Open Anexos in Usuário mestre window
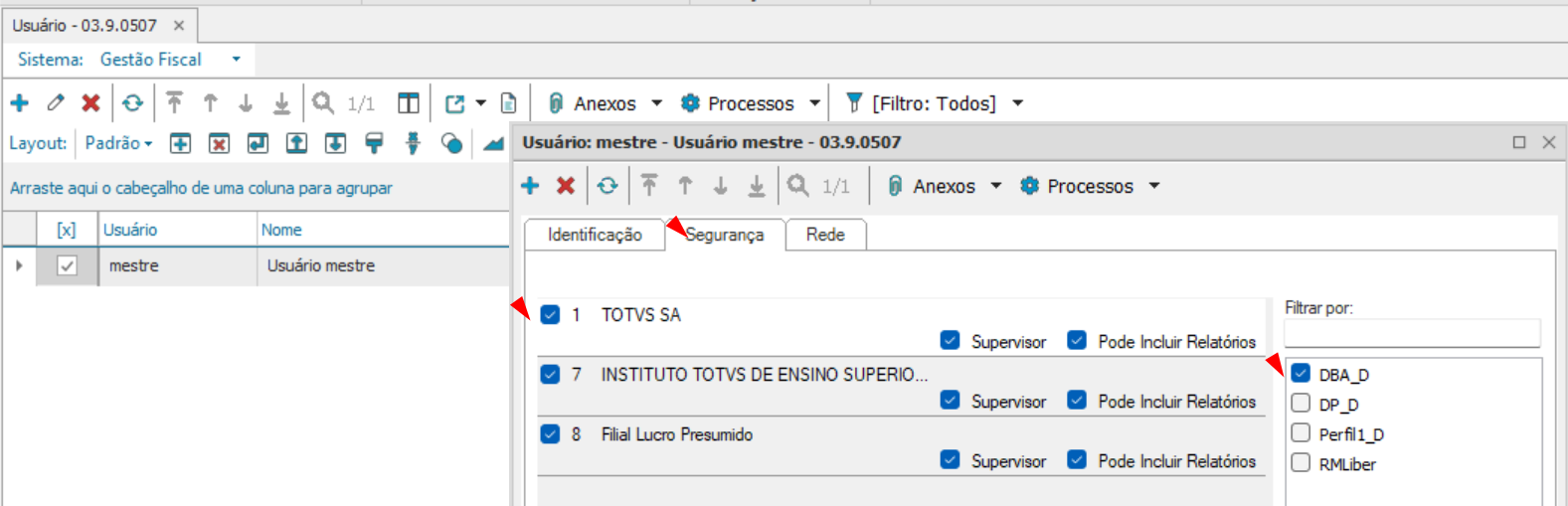The image size is (1568, 506). (944, 186)
